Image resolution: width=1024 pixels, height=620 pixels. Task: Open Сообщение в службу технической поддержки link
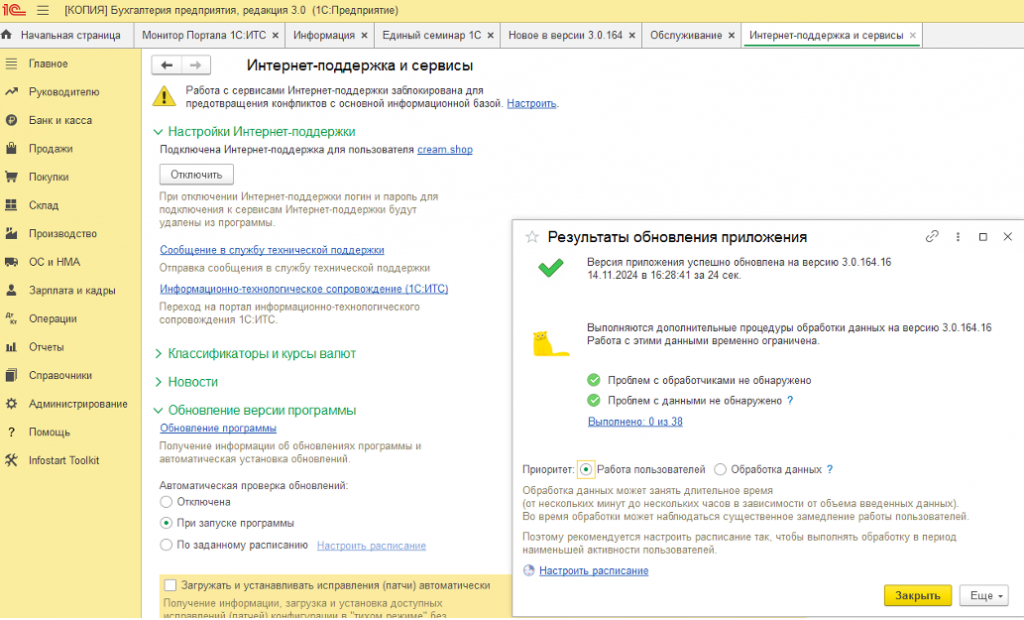click(272, 250)
